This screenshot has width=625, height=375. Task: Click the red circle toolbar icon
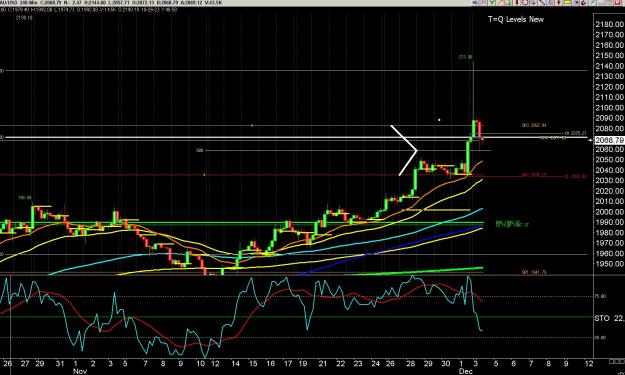[525, 2]
